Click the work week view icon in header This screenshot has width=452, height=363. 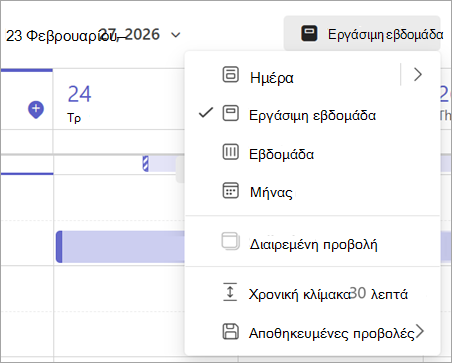click(309, 34)
